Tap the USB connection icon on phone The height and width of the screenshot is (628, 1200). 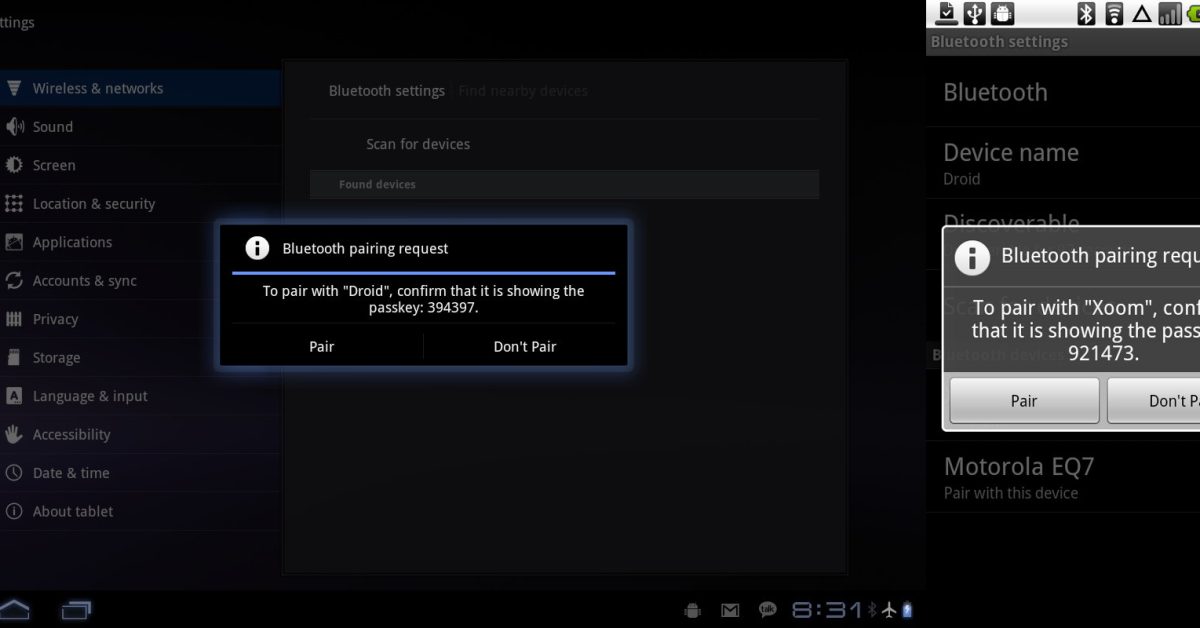974,13
